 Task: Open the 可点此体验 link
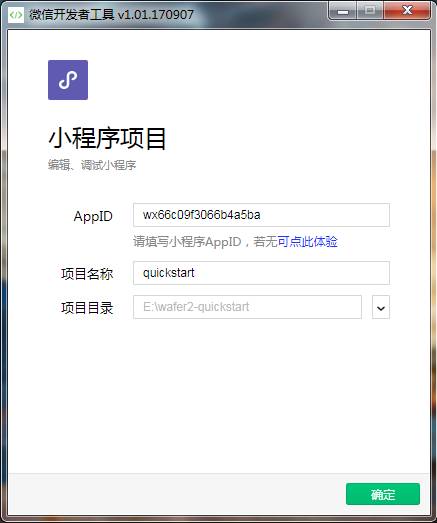coord(307,241)
